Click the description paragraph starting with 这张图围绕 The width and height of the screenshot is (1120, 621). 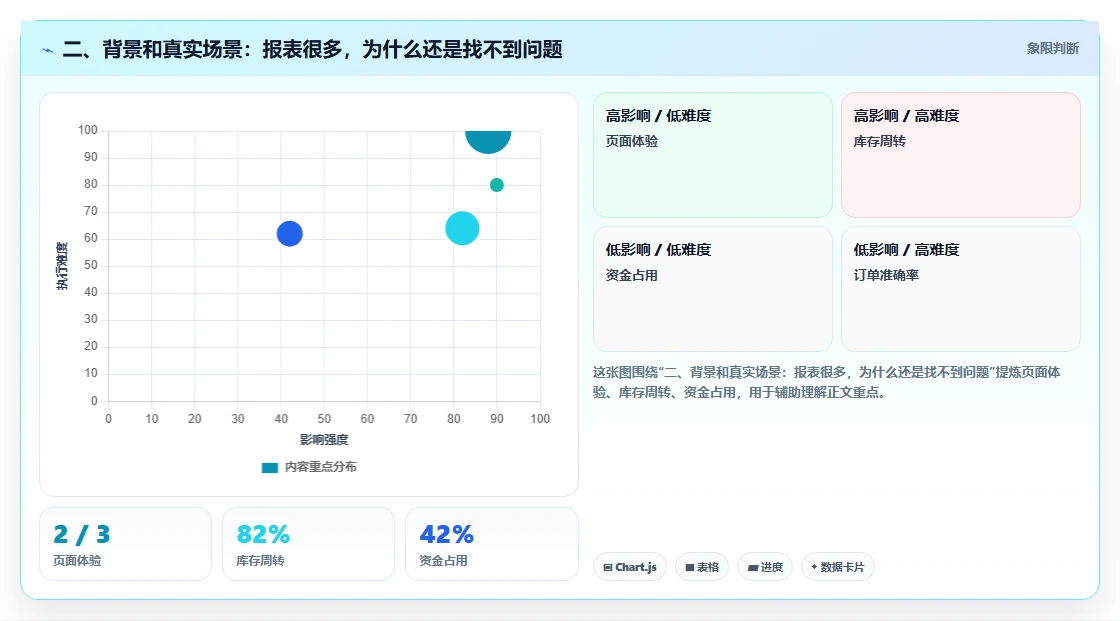[826, 382]
